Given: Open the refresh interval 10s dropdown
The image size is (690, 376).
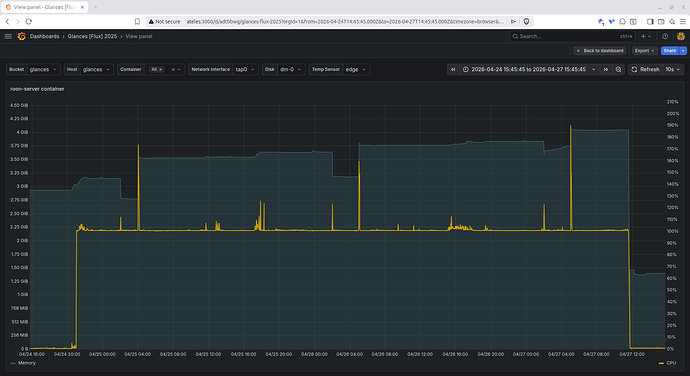Looking at the screenshot, I should pos(673,70).
